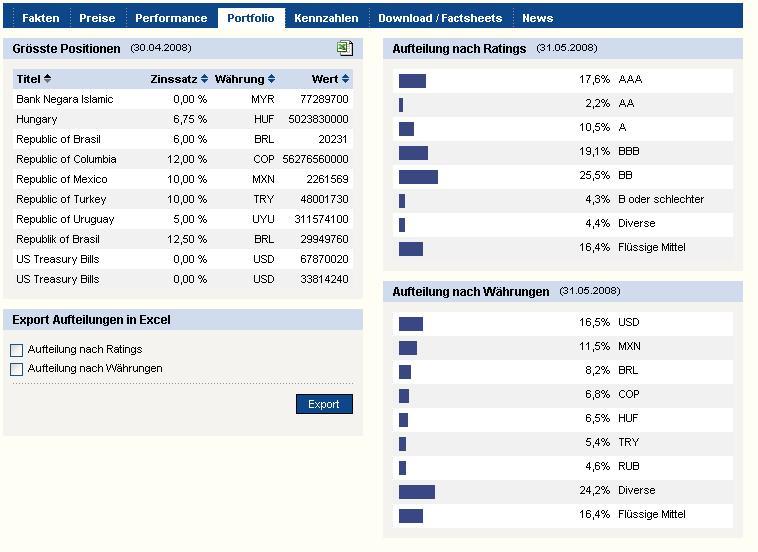Click the Diverse currency bar

click(x=416, y=491)
